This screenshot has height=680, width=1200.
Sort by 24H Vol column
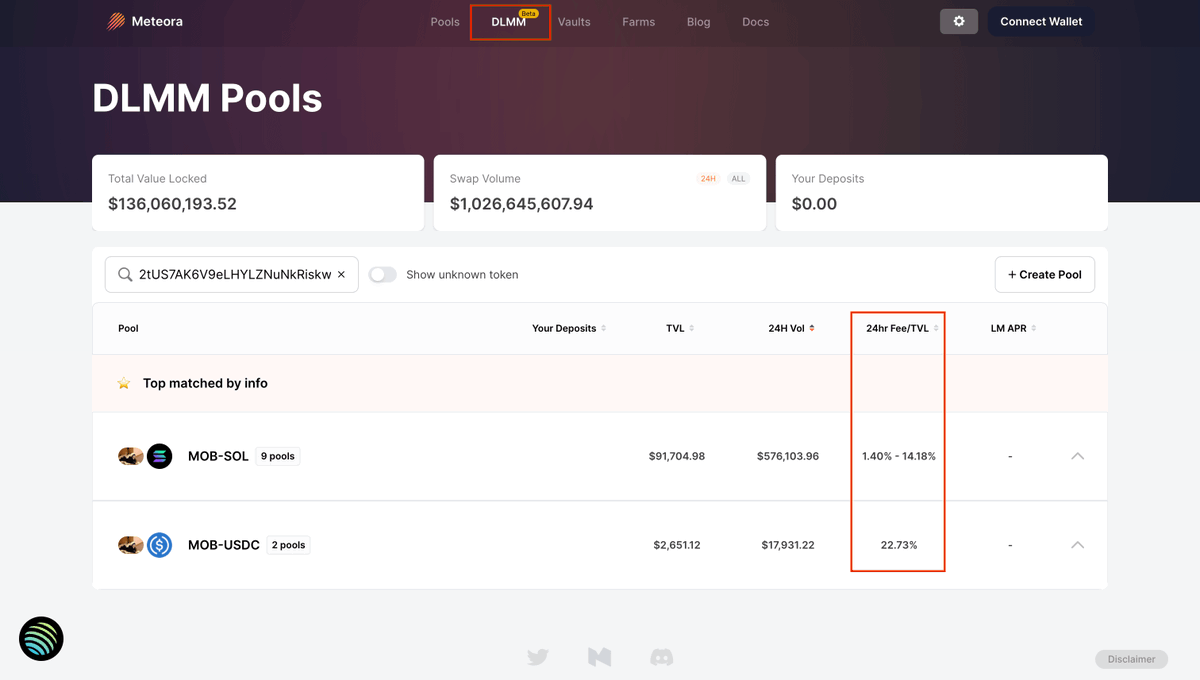pos(791,328)
